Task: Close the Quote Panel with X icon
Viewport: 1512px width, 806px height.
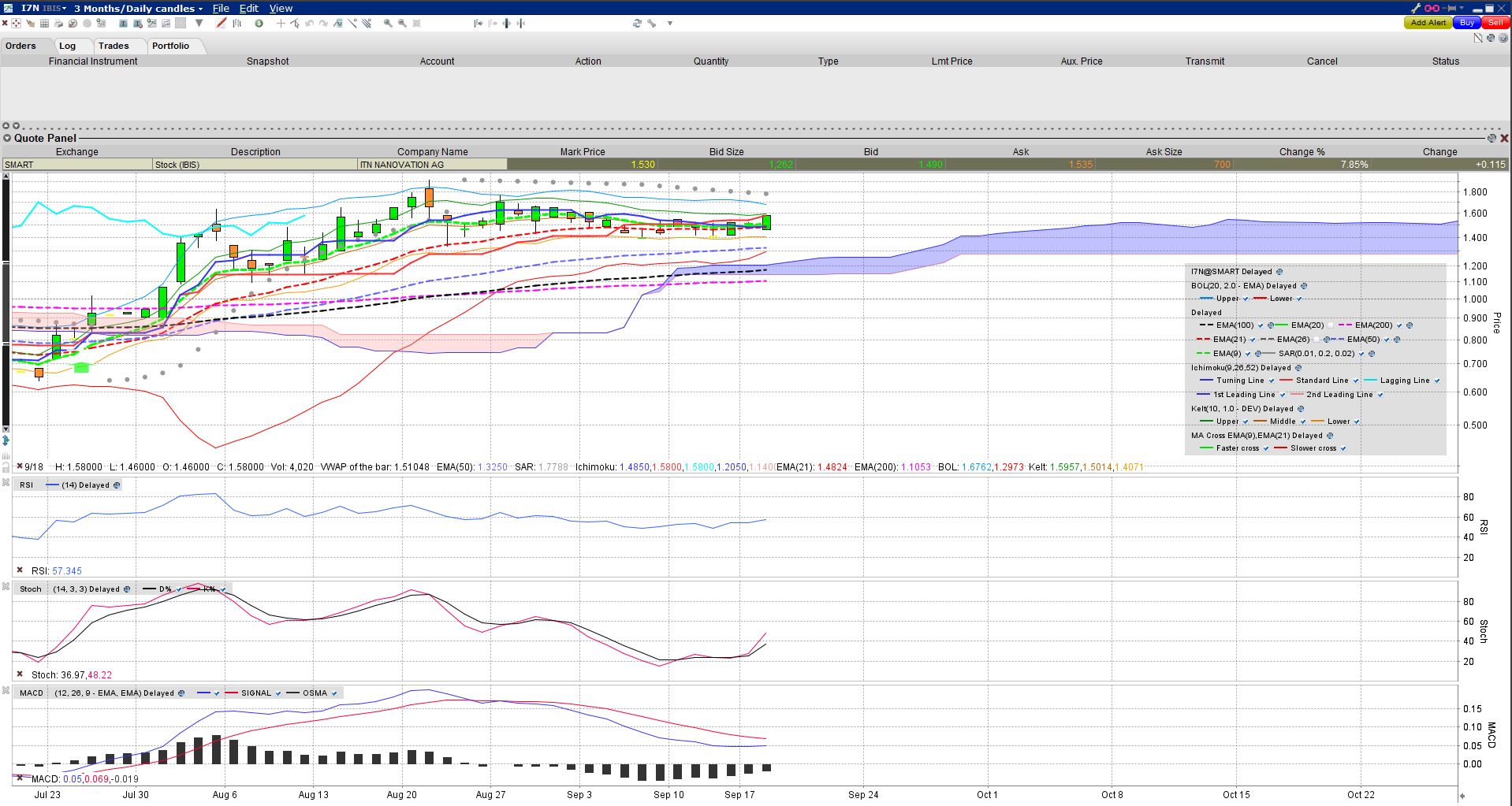Action: tap(1504, 138)
